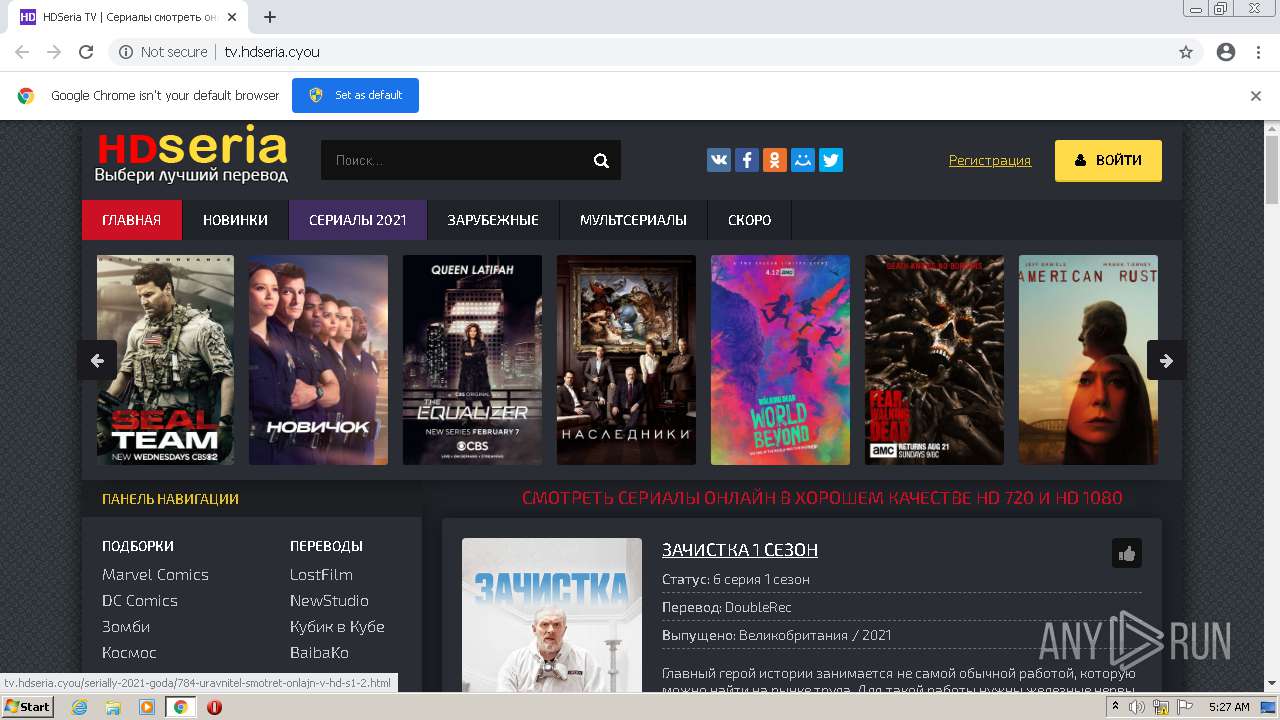Slide carousel to previous with left arrow
Screen dimensions: 1280x720
pos(97,360)
